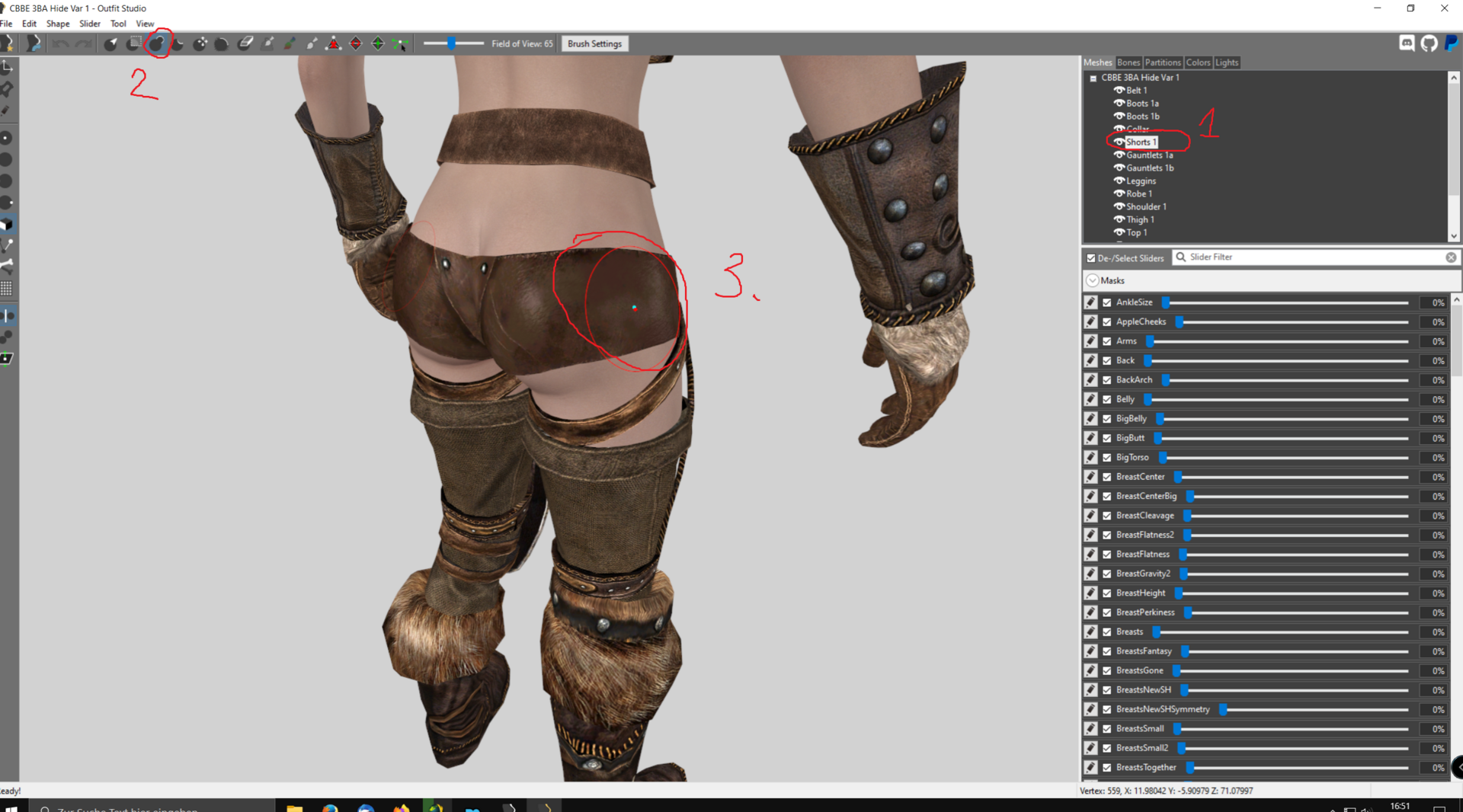Screen dimensions: 1463x812
Task: Hide the Boots 1a mesh via eye icon
Action: (x=1119, y=103)
